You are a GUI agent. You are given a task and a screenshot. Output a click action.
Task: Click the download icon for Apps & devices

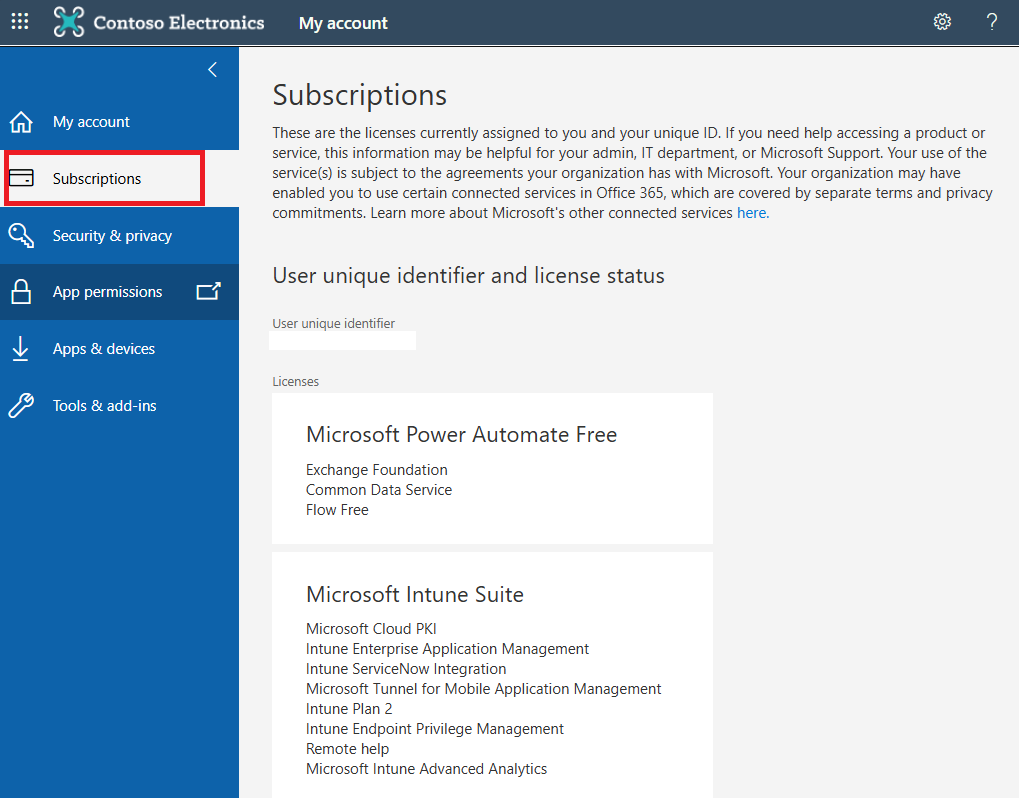[x=21, y=348]
